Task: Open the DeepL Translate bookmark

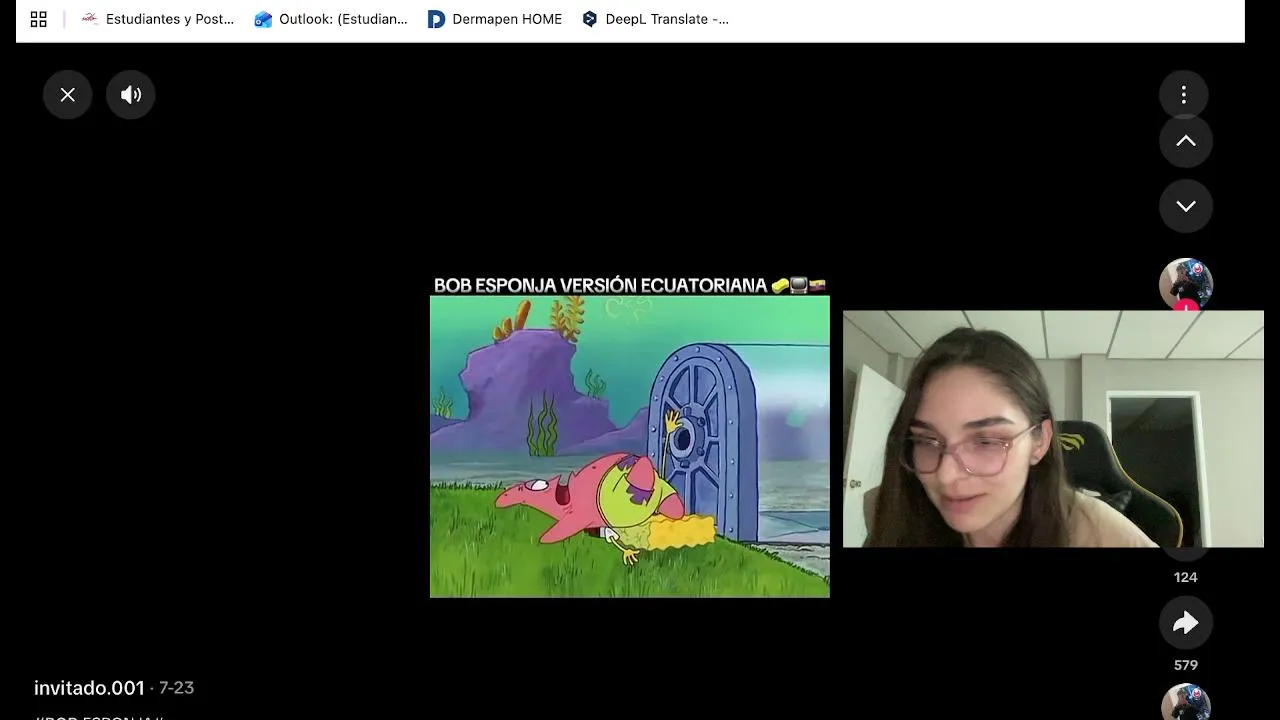Action: (655, 19)
